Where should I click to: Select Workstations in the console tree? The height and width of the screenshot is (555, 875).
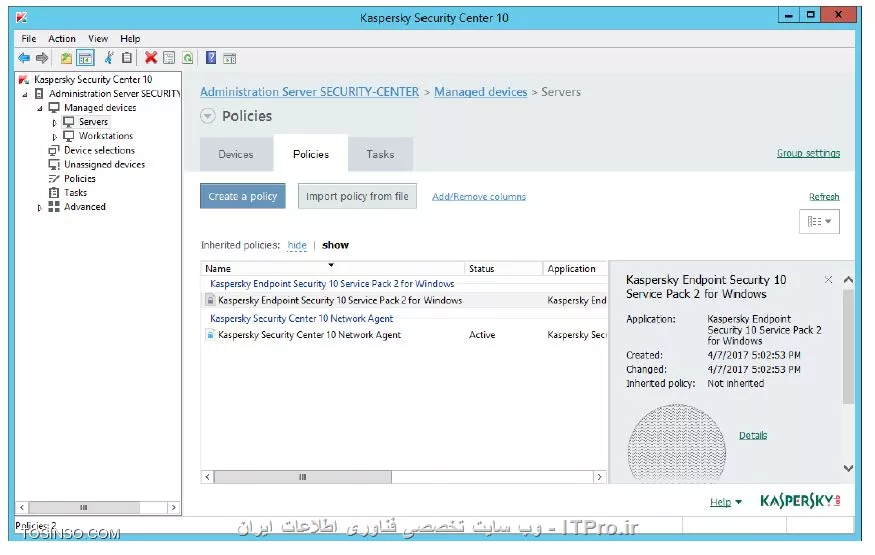[x=105, y=136]
